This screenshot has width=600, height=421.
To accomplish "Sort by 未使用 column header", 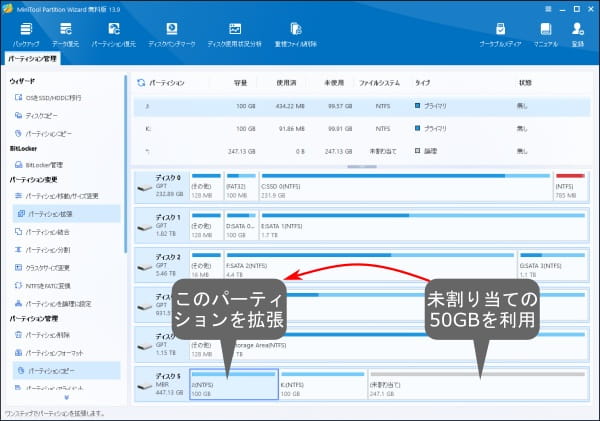I will 334,83.
